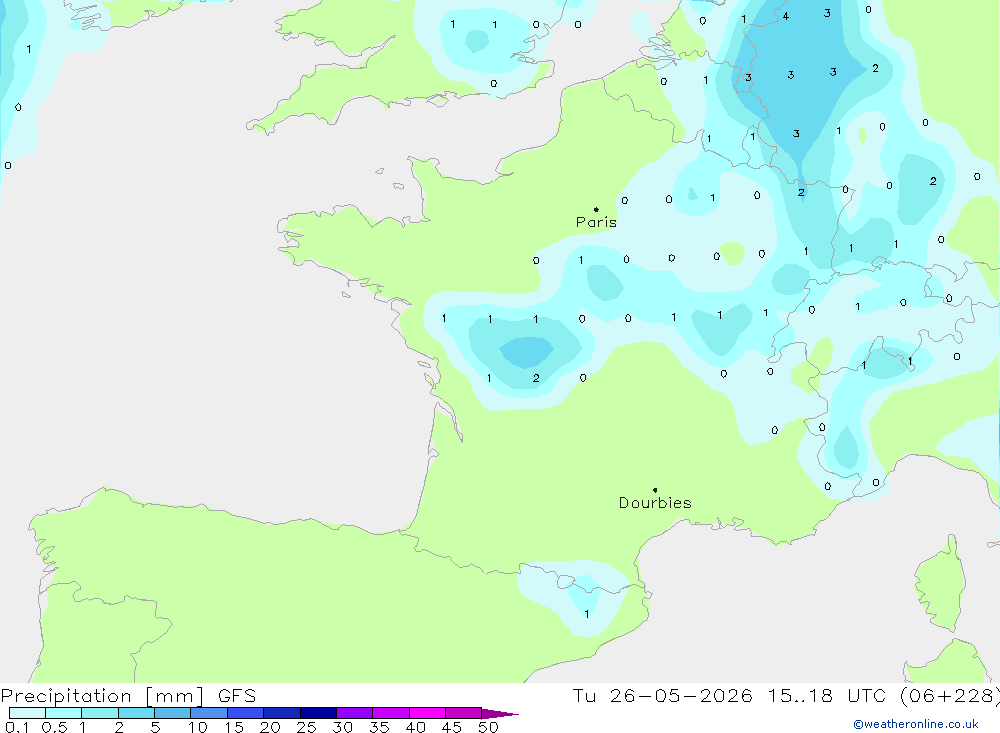Click the forecast date Tu 26-05-2026 text
The width and height of the screenshot is (1000, 733).
click(662, 695)
